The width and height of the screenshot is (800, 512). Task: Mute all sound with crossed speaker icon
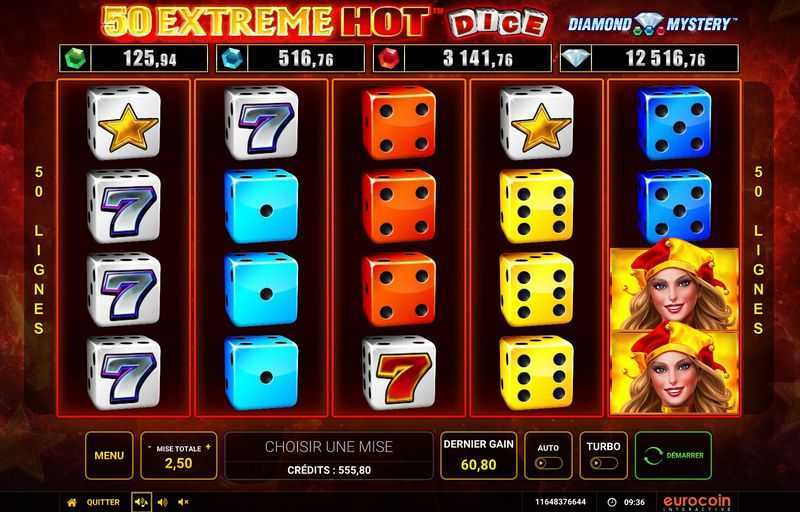[183, 502]
